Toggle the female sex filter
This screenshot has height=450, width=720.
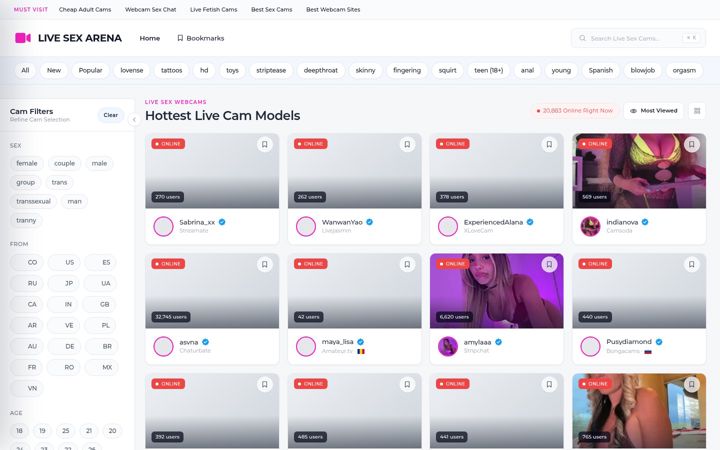(27, 163)
